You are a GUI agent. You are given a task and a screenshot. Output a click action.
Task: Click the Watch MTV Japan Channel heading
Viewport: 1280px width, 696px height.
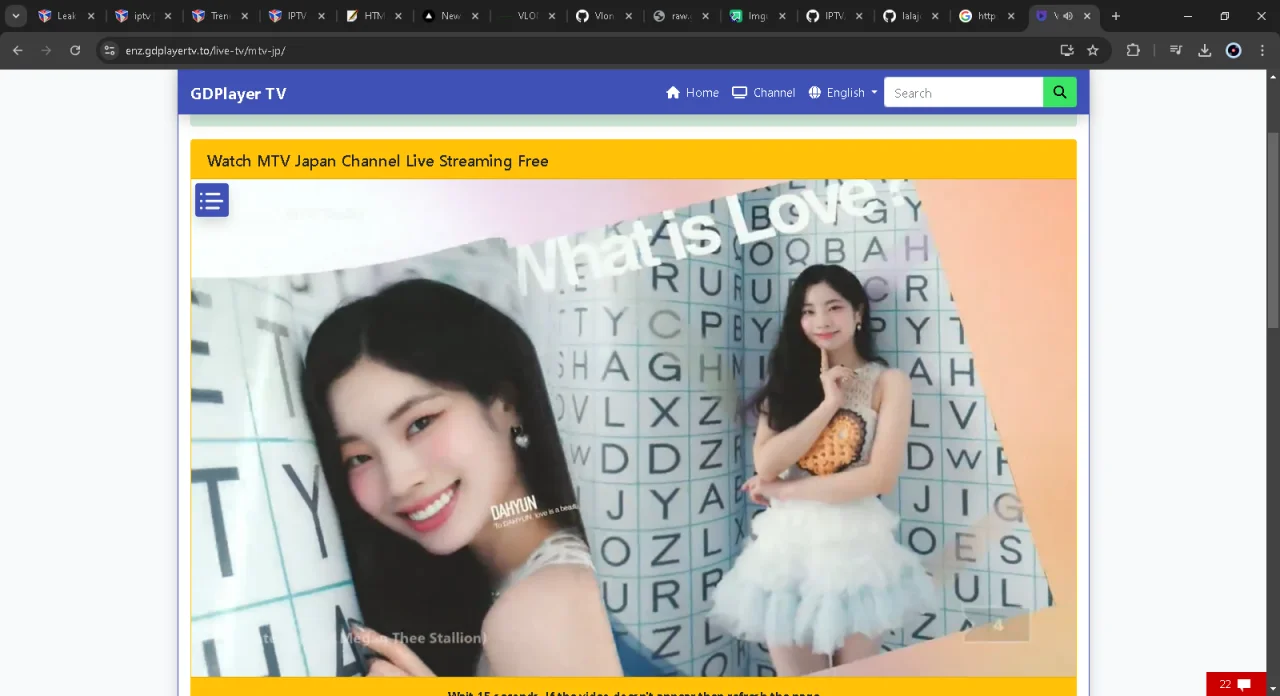(x=377, y=161)
